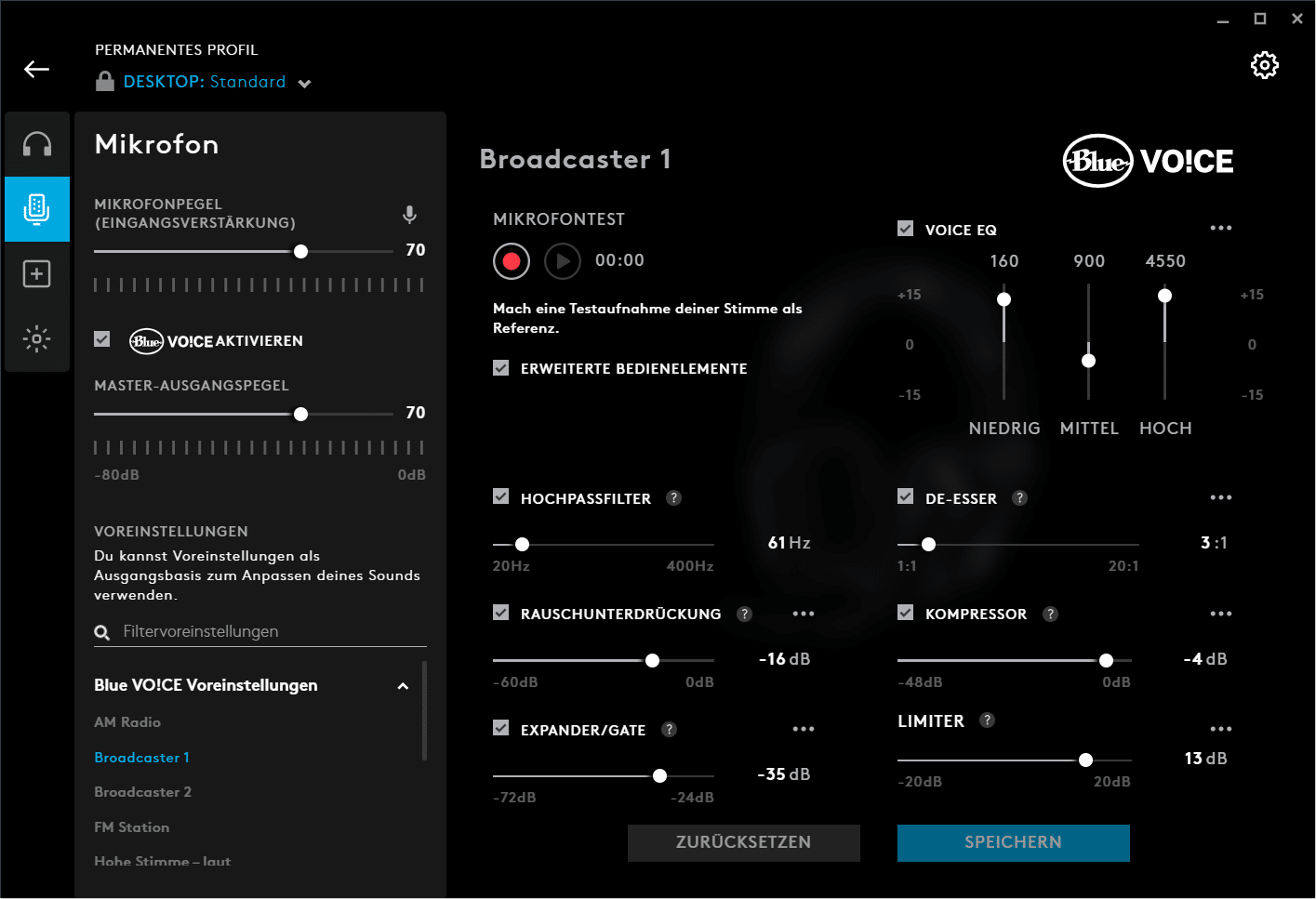Image resolution: width=1316 pixels, height=899 pixels.
Task: Play back the microphone test recording
Action: coord(563,261)
